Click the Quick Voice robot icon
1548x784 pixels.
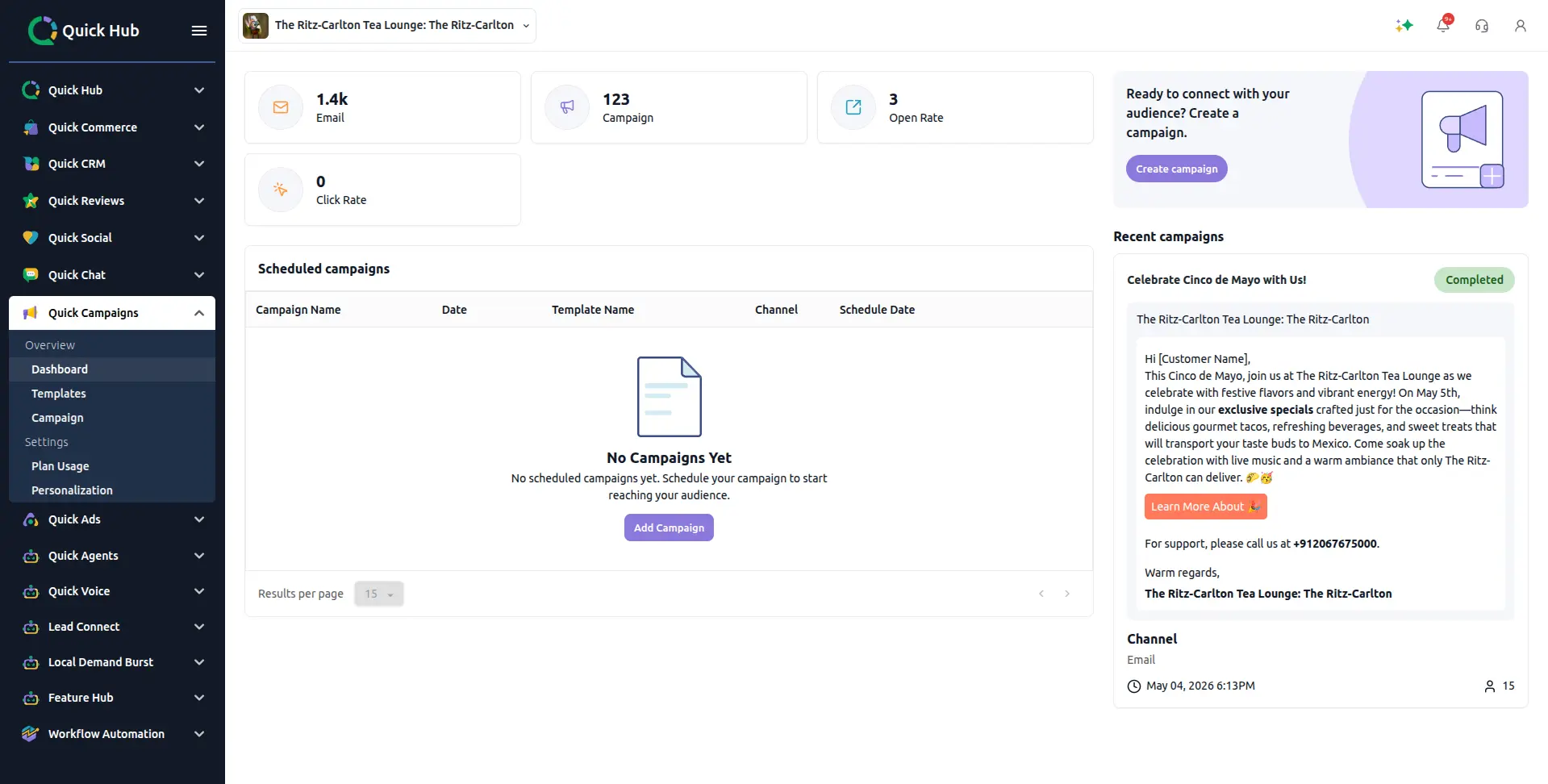31,591
